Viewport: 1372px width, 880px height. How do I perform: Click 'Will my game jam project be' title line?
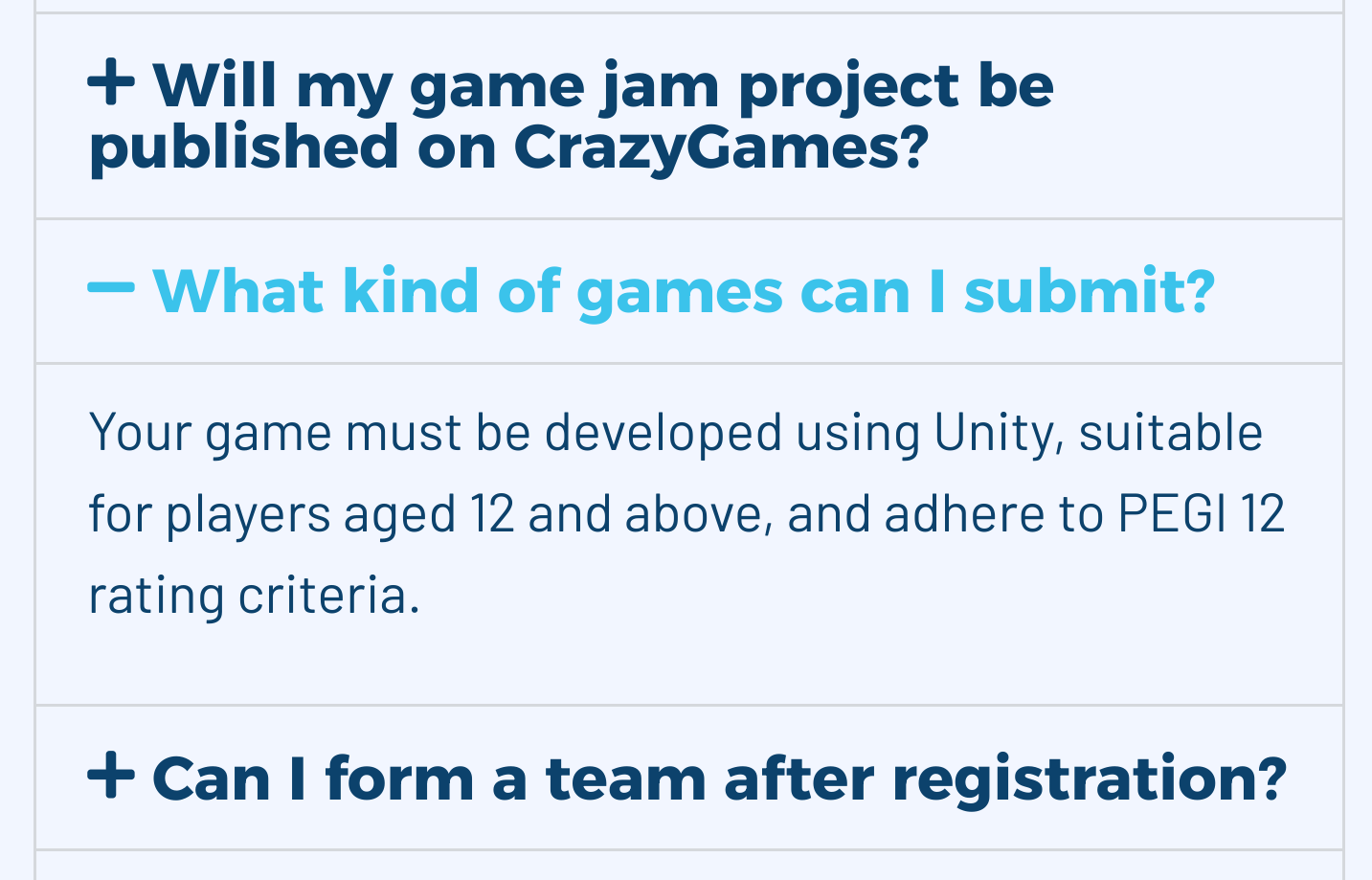(x=603, y=86)
